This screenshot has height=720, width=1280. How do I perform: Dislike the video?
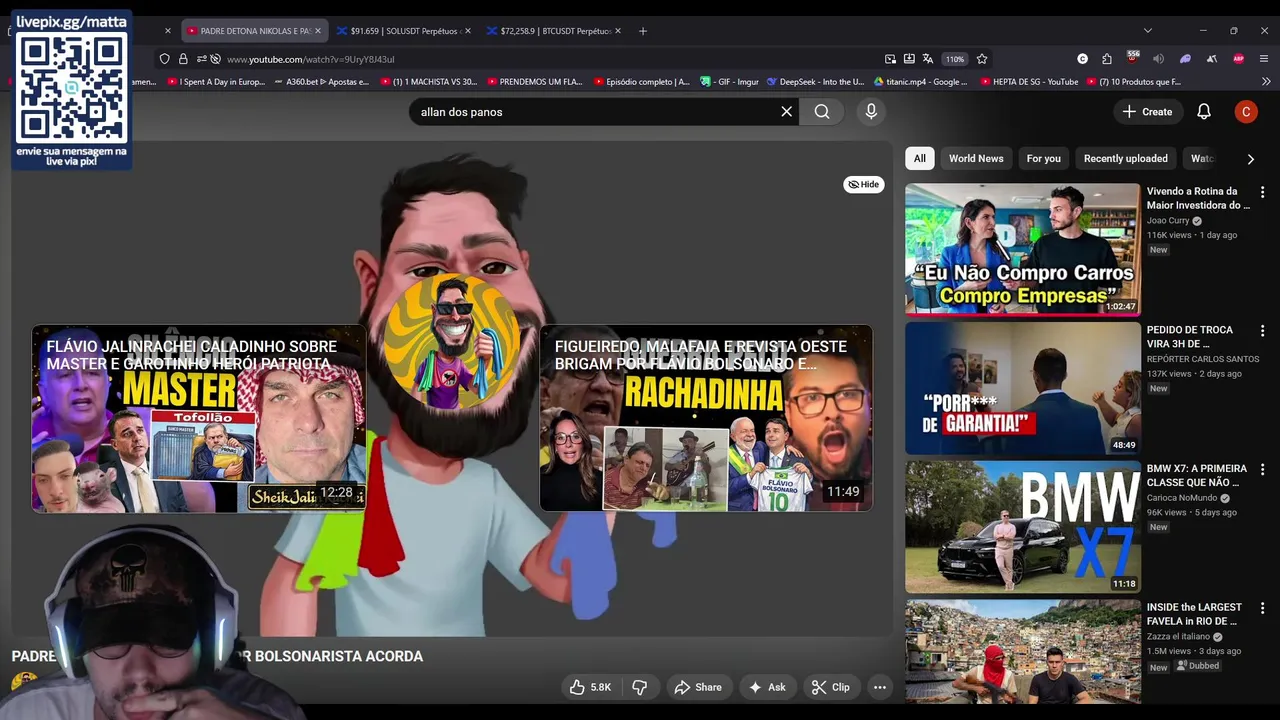click(639, 687)
